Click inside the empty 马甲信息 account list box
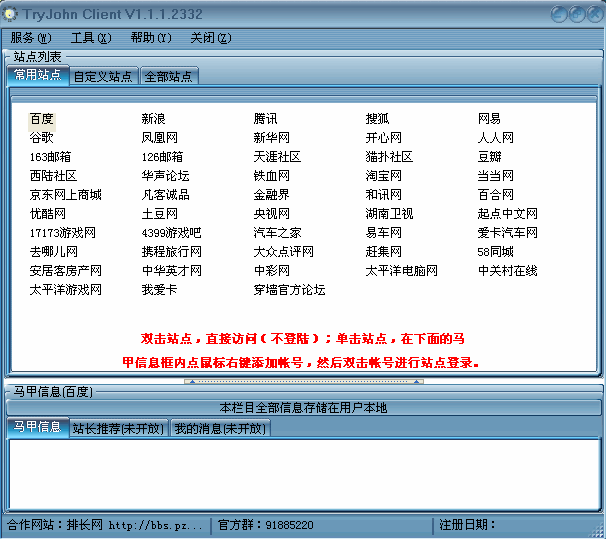The image size is (606, 539). click(304, 474)
